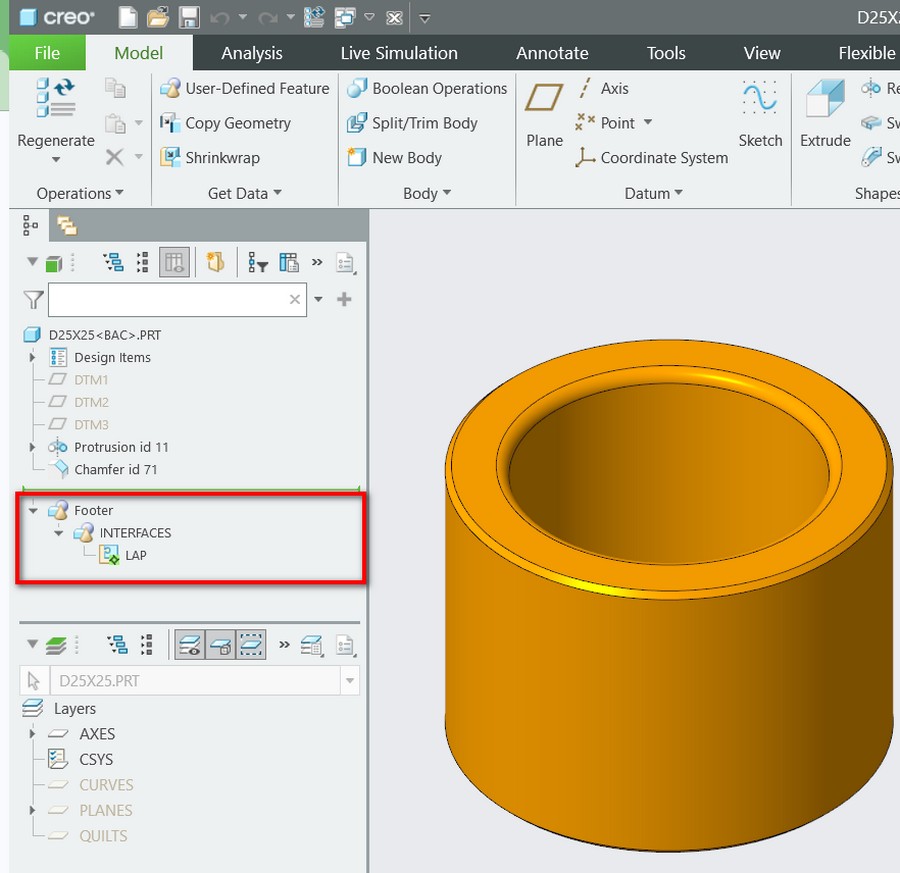The height and width of the screenshot is (873, 900).
Task: Open the Operations group dropdown
Action: coord(80,193)
